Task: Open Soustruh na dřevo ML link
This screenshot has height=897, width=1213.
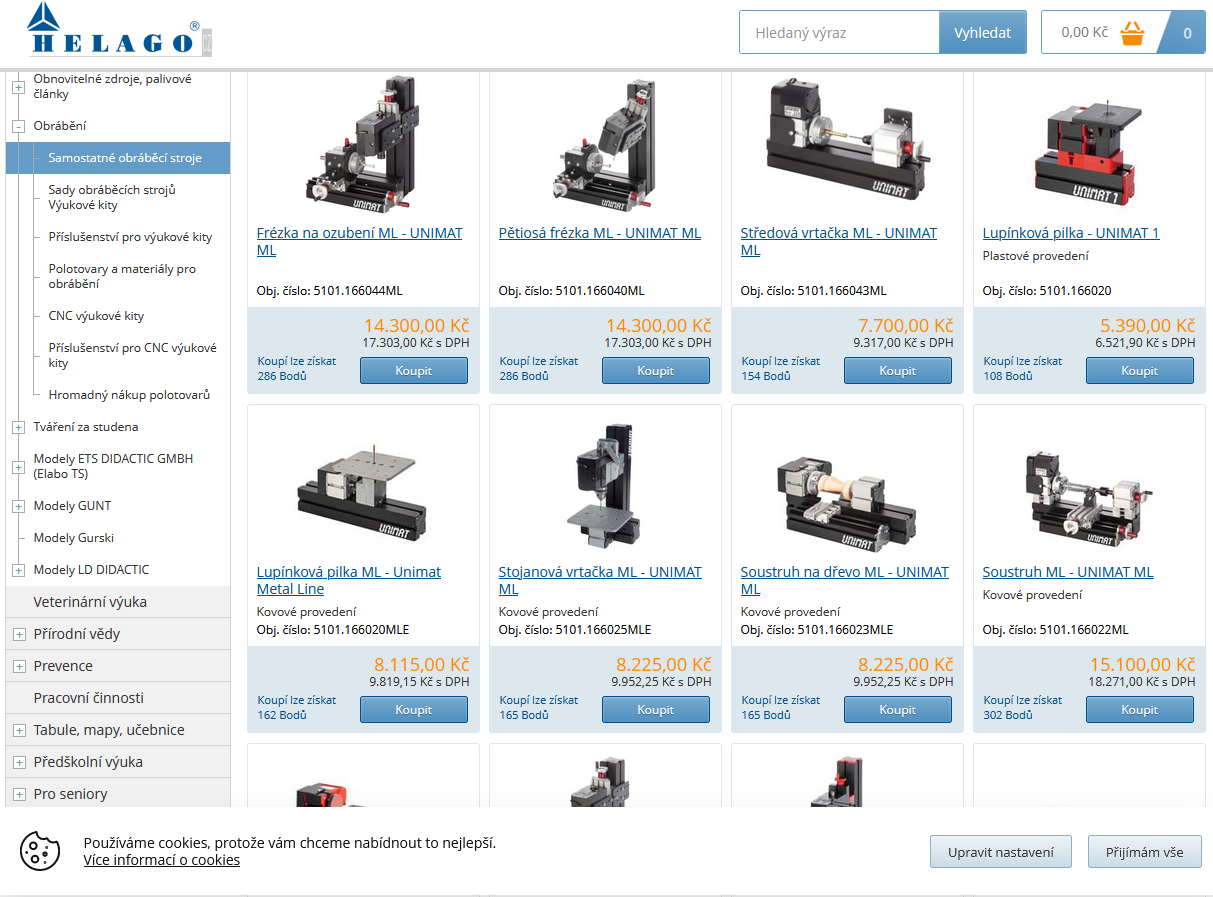Action: coord(844,580)
